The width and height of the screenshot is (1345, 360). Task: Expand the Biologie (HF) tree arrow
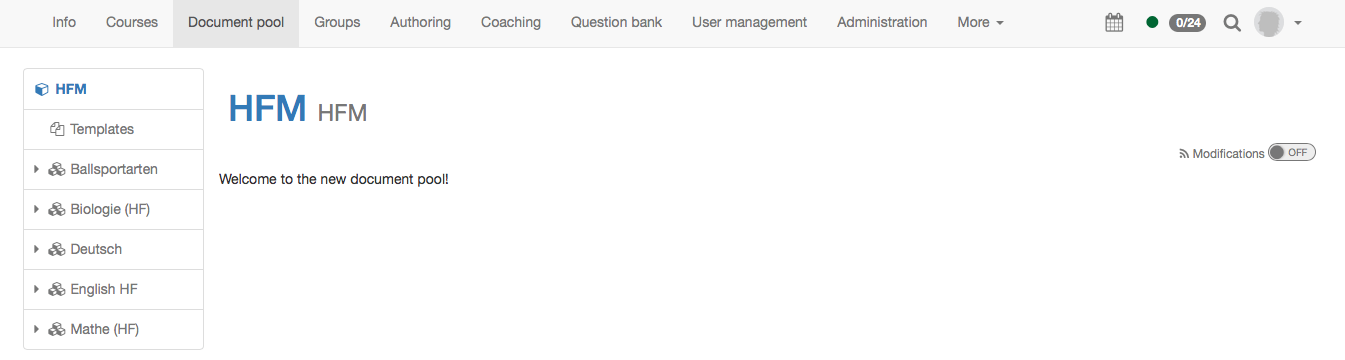tap(37, 209)
